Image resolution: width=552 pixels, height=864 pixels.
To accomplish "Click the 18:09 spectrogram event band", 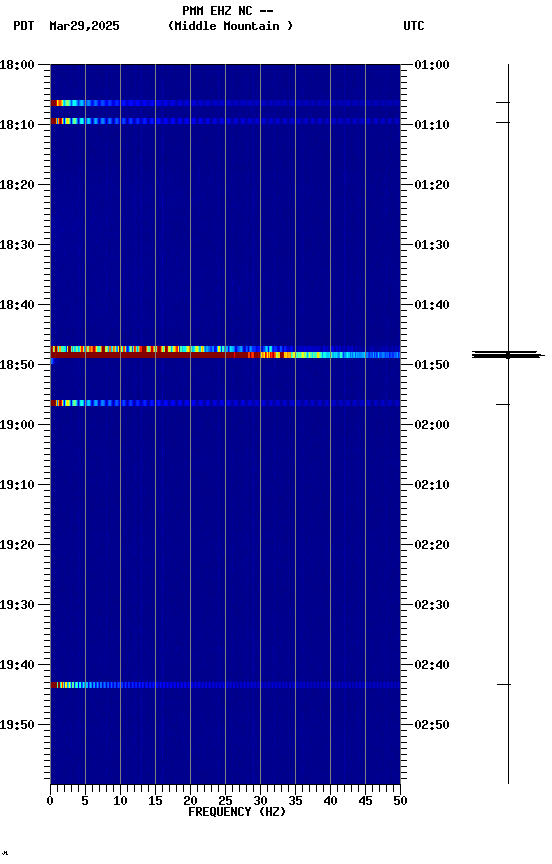I will click(225, 121).
